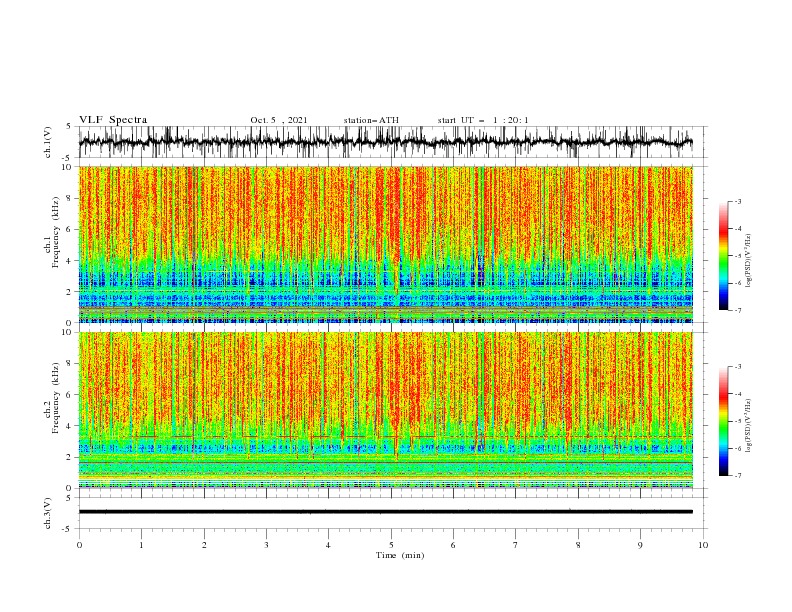Screen dimensions: 792x612
Task: Click the x-axis tick label "1"
Action: click(x=141, y=545)
